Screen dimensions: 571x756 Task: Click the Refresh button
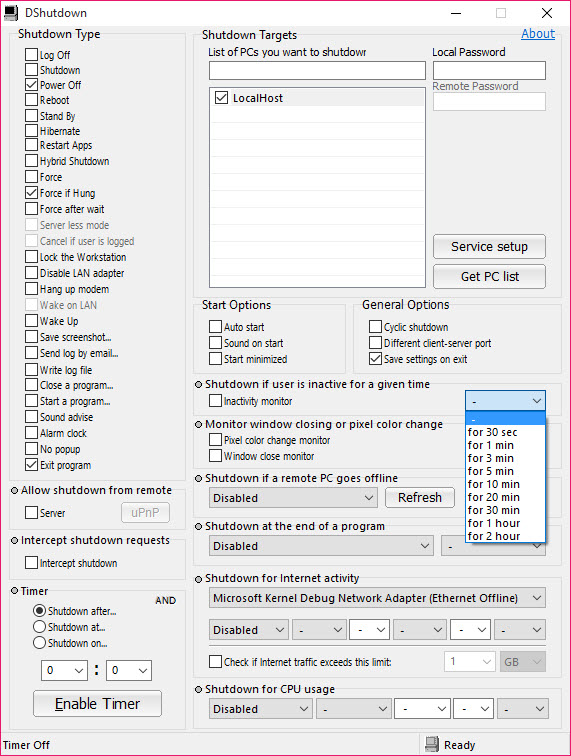tap(420, 498)
